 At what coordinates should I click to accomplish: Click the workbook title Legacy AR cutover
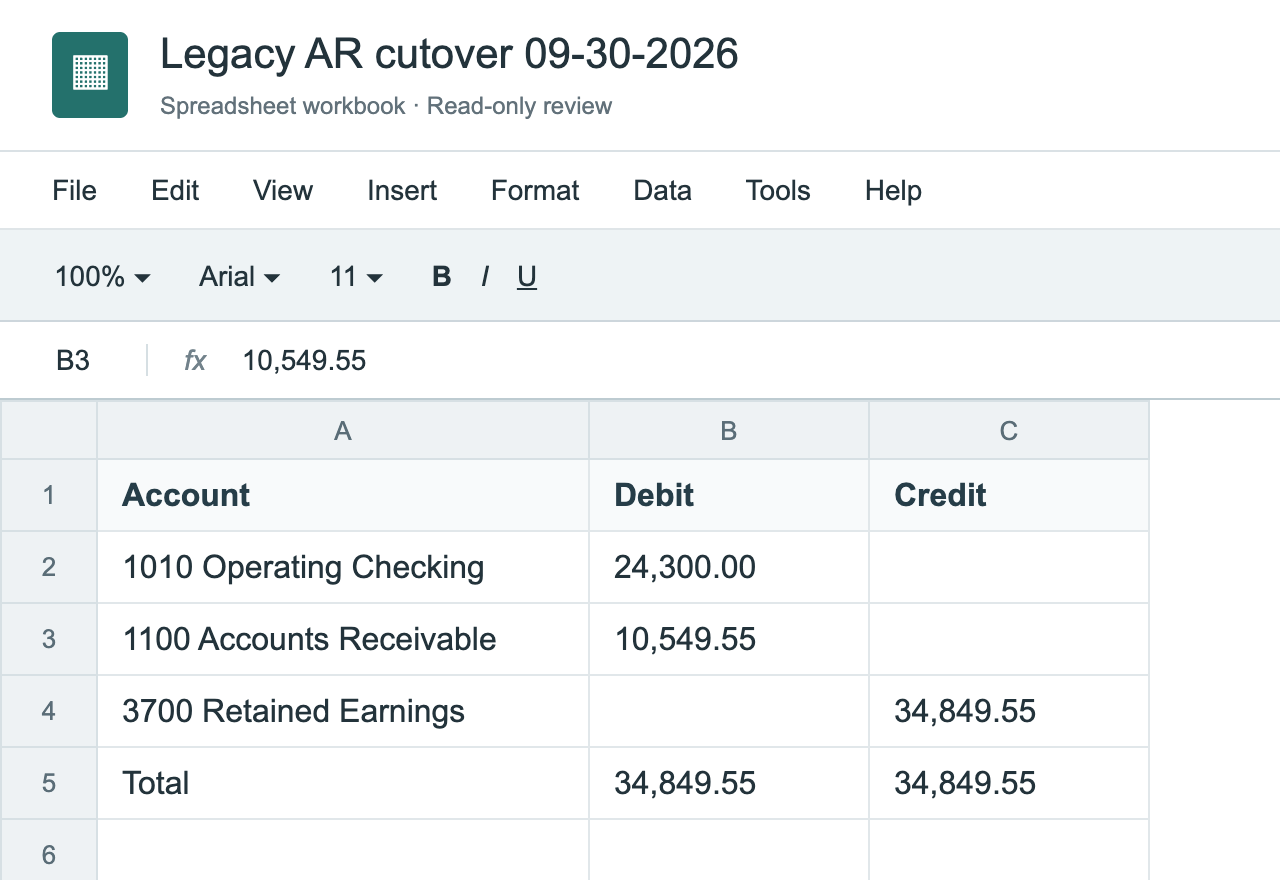point(449,53)
